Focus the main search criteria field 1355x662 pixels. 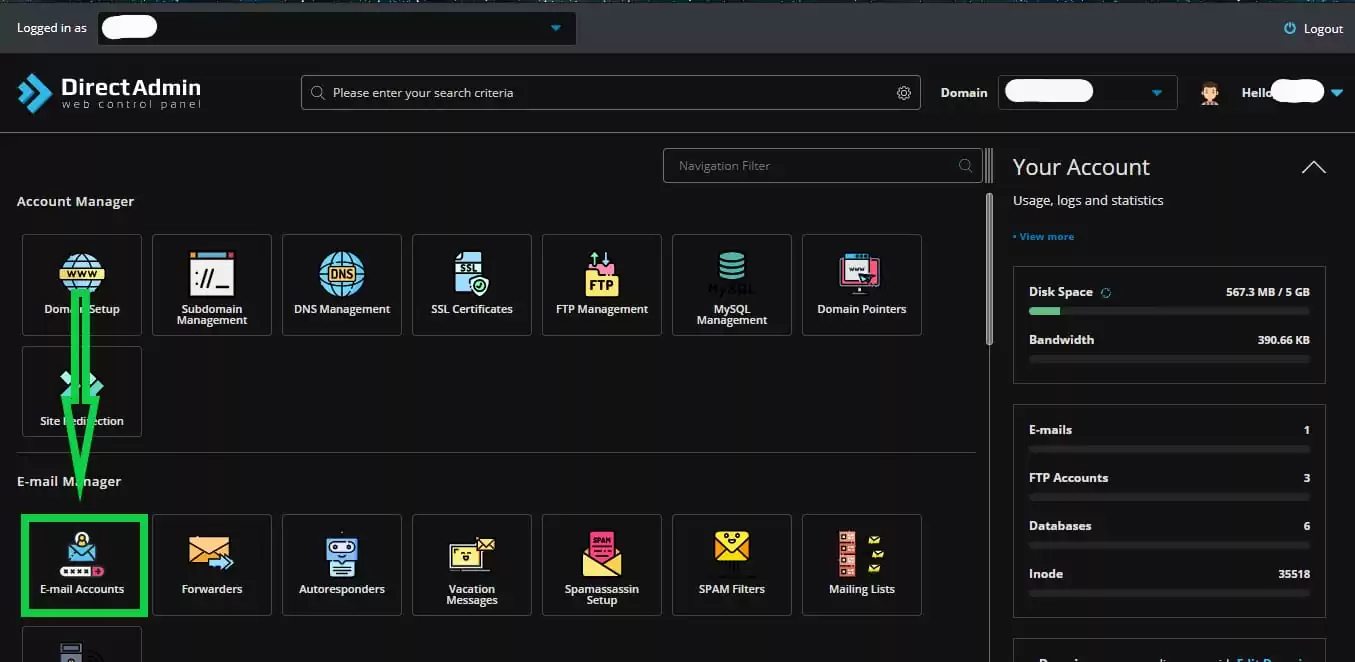click(x=611, y=93)
